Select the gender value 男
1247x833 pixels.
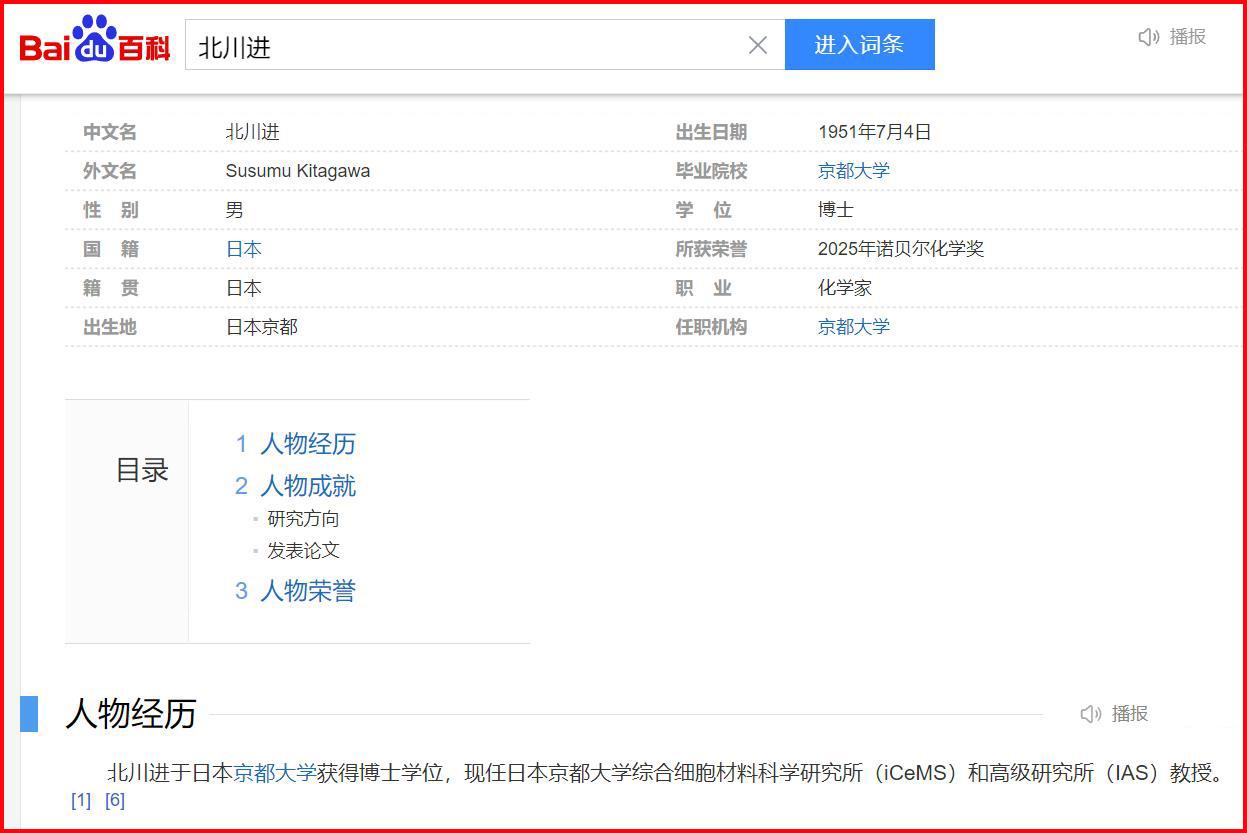pyautogui.click(x=235, y=210)
